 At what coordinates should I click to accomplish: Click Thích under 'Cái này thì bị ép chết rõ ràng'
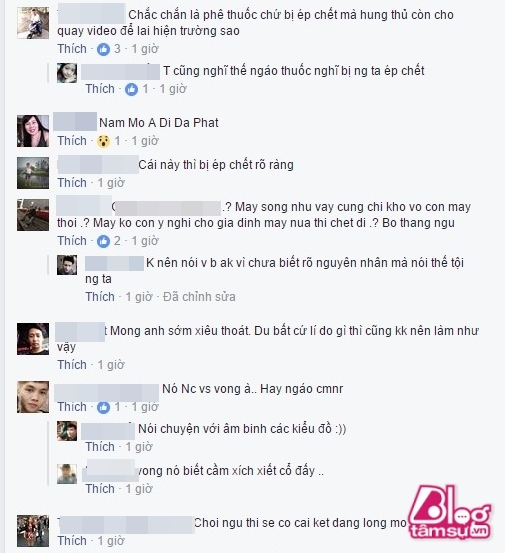72,183
